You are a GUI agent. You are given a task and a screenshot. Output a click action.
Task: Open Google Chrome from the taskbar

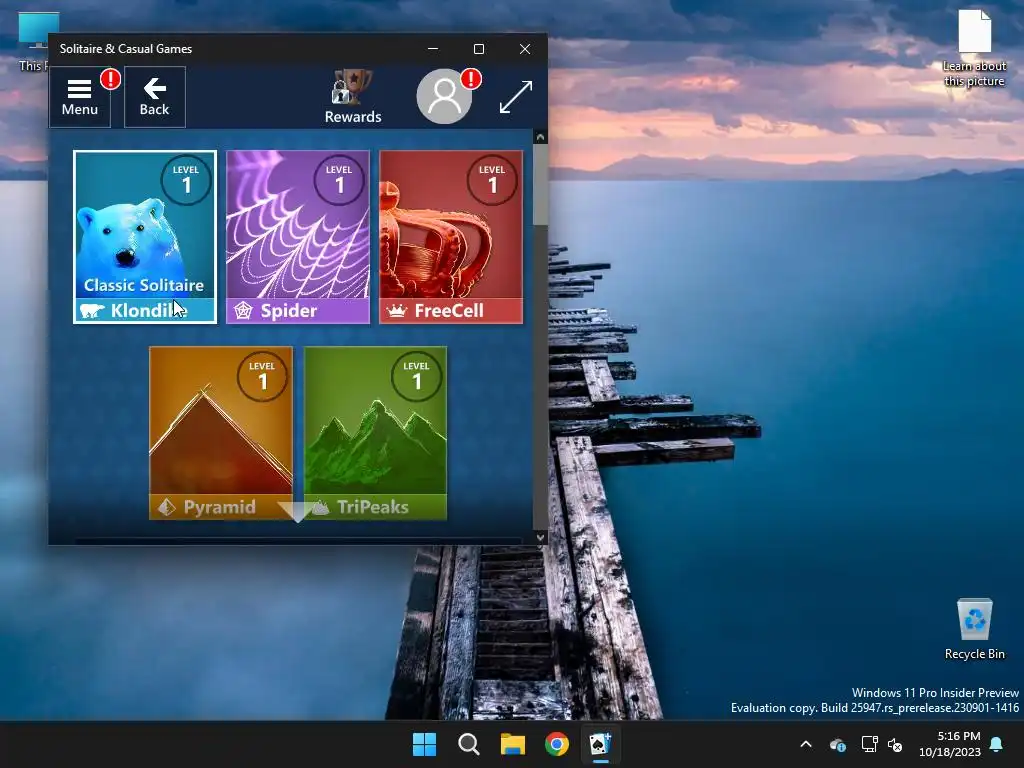[557, 744]
